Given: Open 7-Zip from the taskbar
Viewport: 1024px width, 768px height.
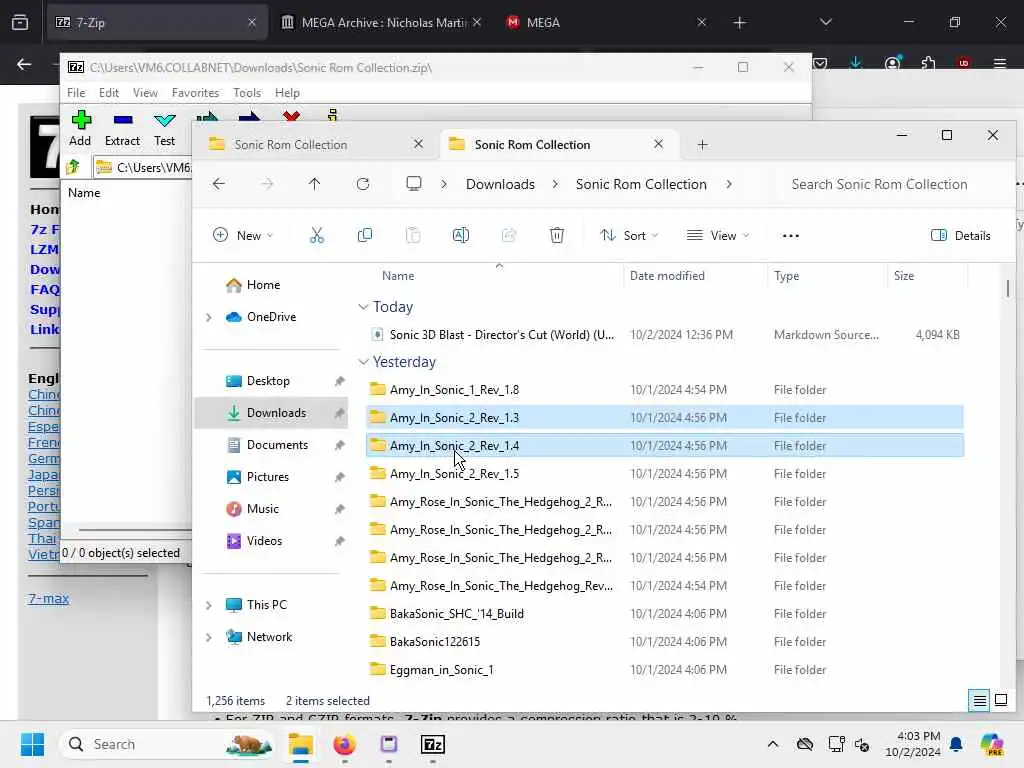Looking at the screenshot, I should (432, 744).
